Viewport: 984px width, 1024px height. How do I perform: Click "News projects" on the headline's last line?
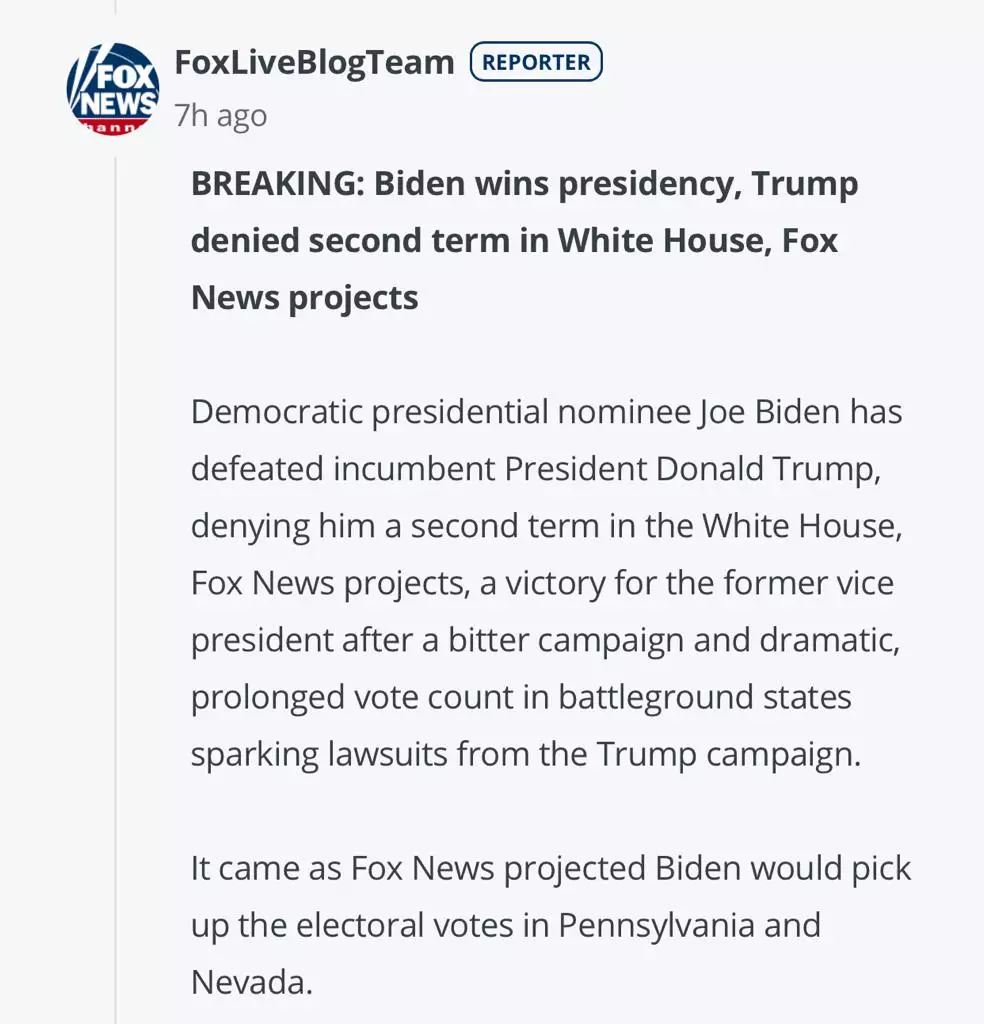(x=304, y=297)
